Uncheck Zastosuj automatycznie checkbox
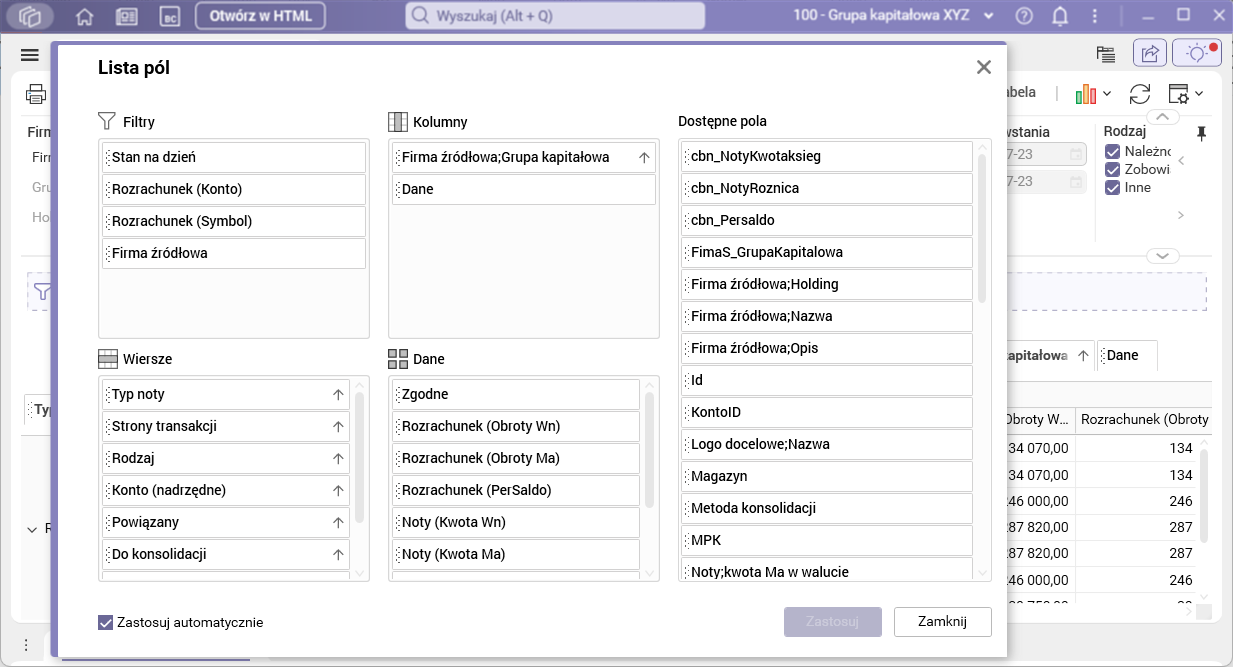The width and height of the screenshot is (1233, 667). click(x=106, y=622)
